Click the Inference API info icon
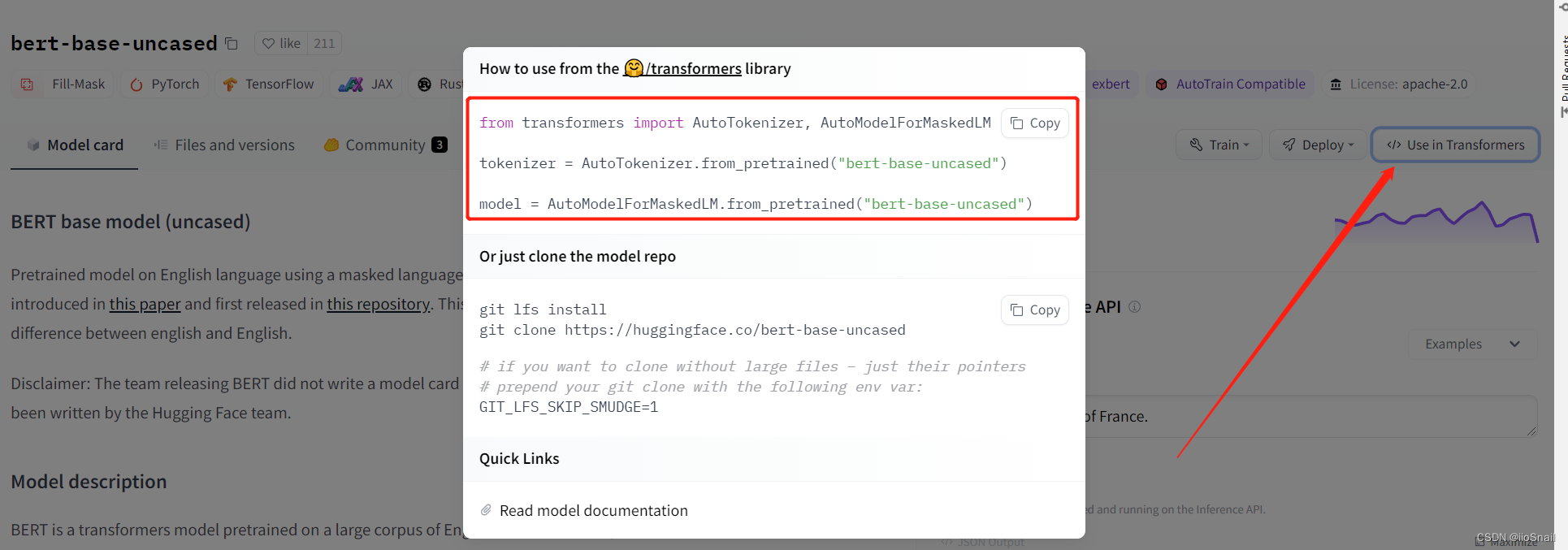 click(1135, 307)
